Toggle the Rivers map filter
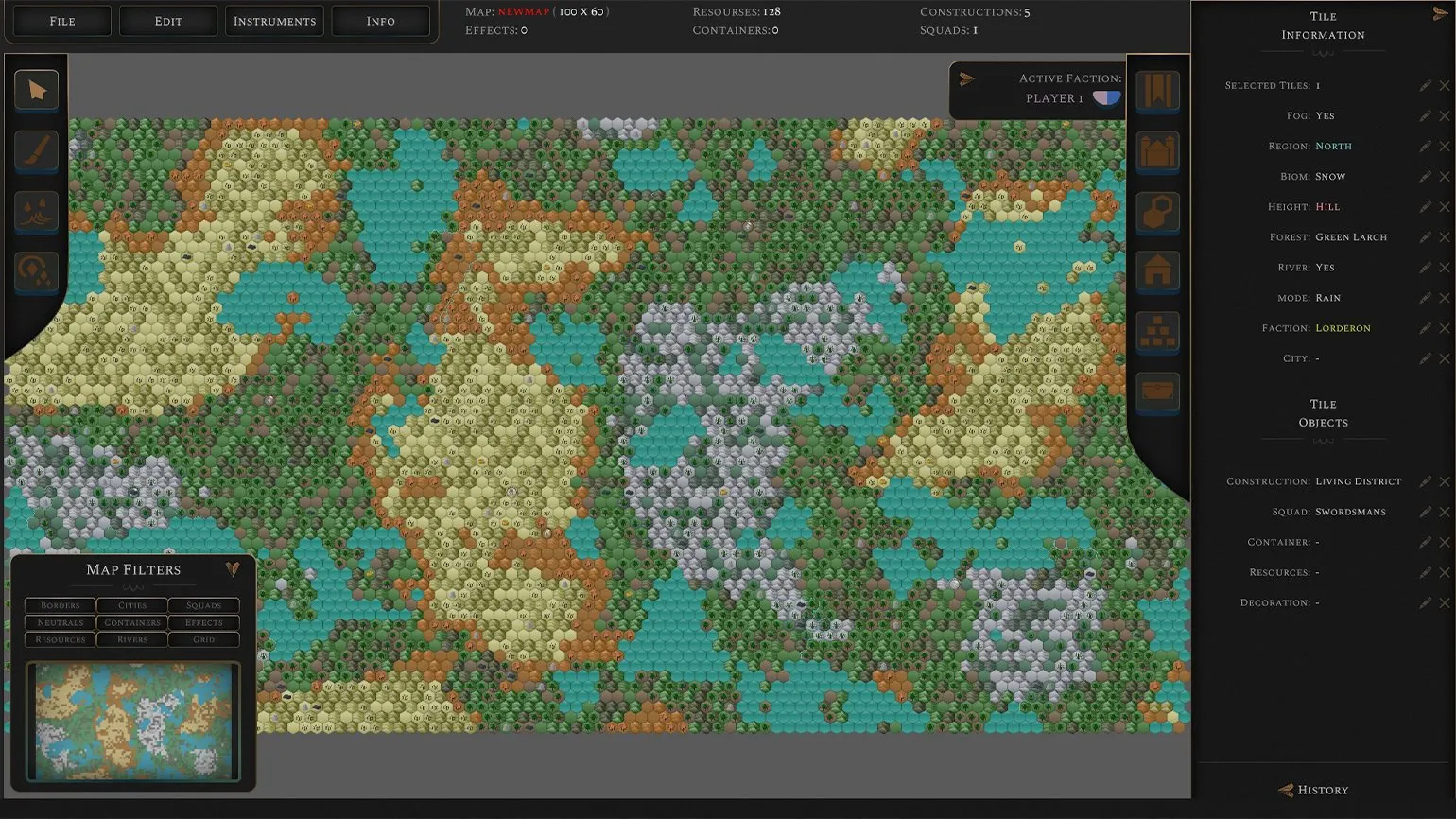This screenshot has width=1456, height=819. point(132,640)
